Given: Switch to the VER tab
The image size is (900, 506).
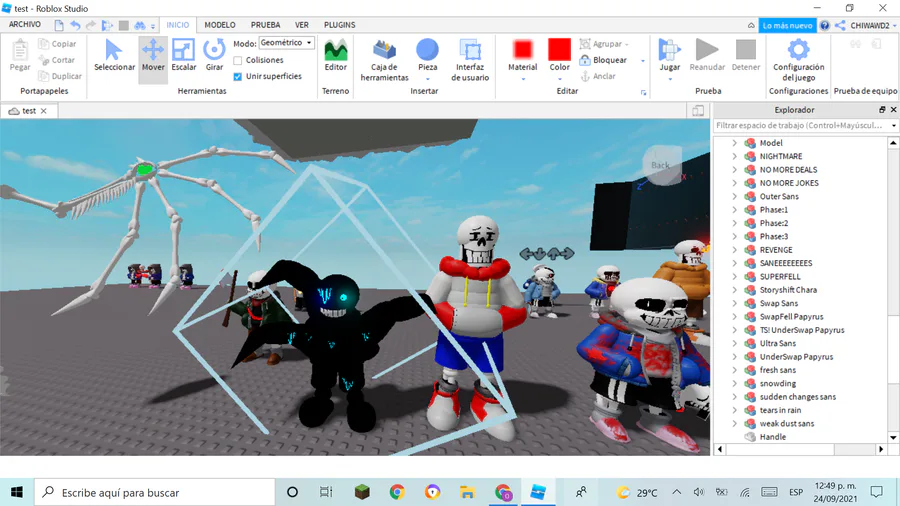Looking at the screenshot, I should point(301,25).
